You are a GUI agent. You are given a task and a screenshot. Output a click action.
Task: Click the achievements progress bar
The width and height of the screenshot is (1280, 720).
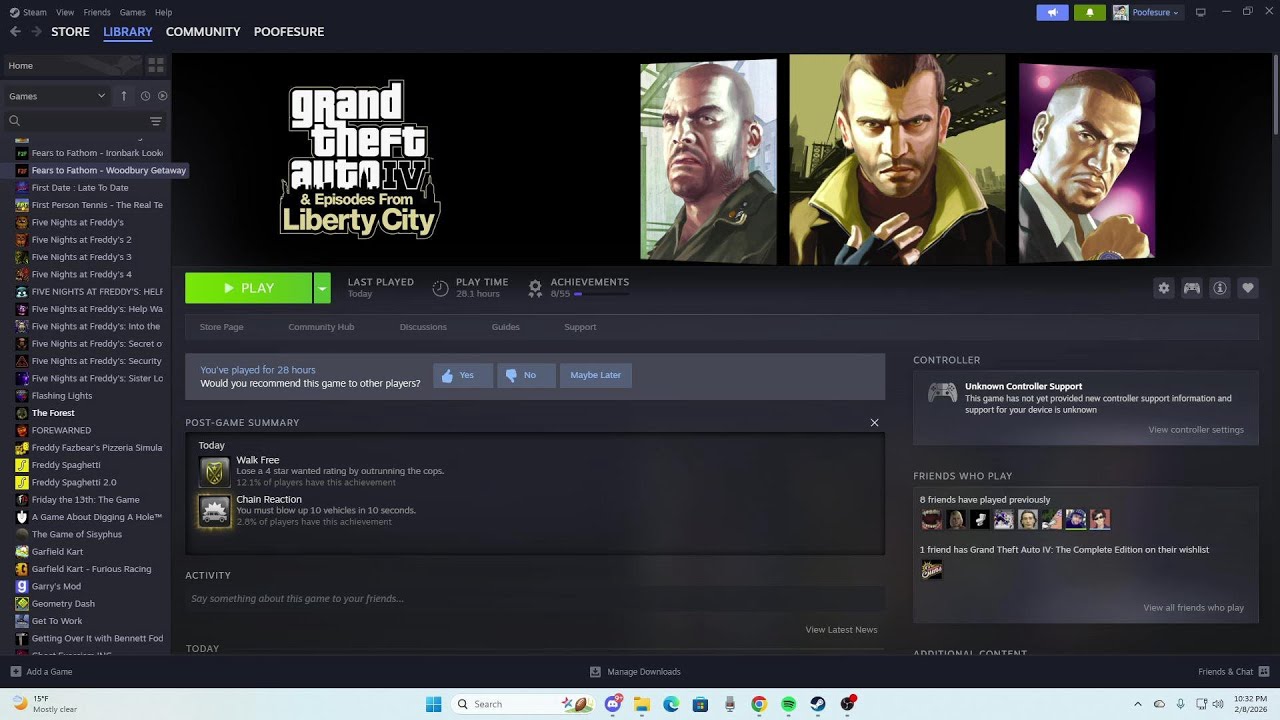pos(601,294)
